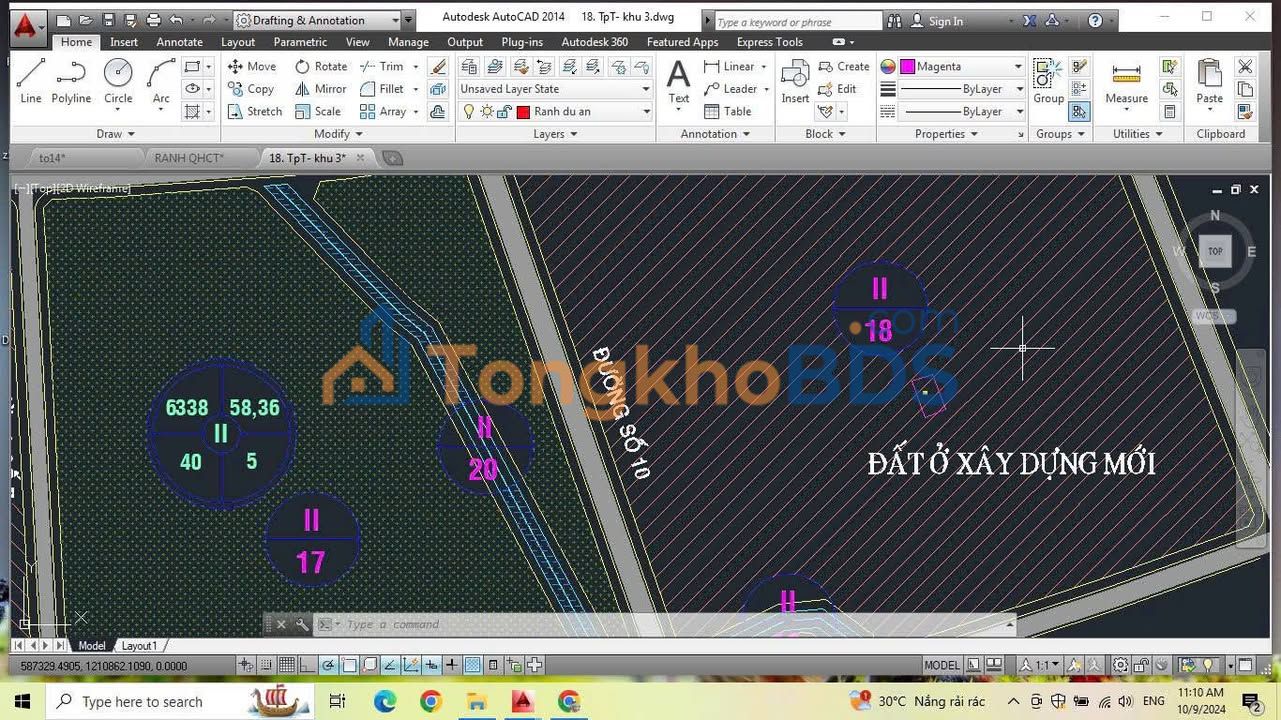
Task: Click the red Ranh du an layer color swatch
Action: [522, 112]
